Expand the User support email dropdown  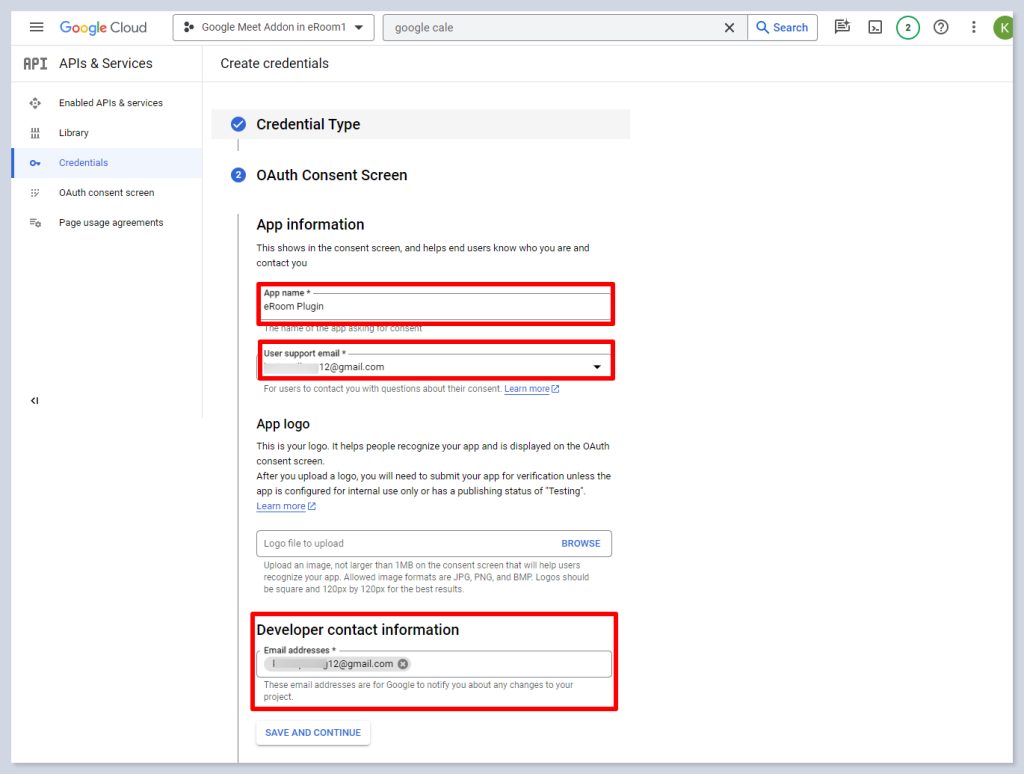pos(597,367)
